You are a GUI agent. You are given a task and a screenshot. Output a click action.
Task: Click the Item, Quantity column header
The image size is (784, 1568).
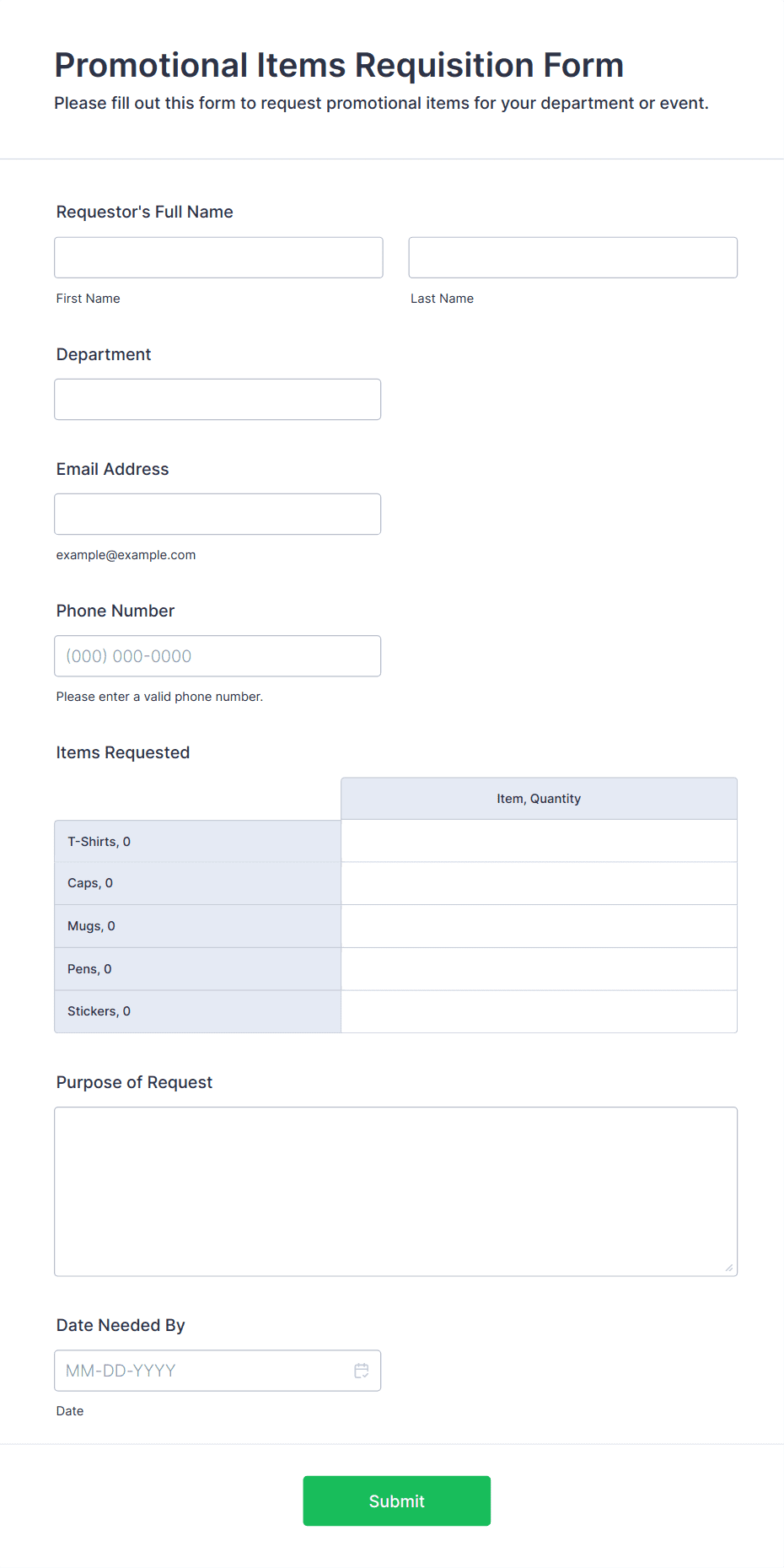coord(539,799)
